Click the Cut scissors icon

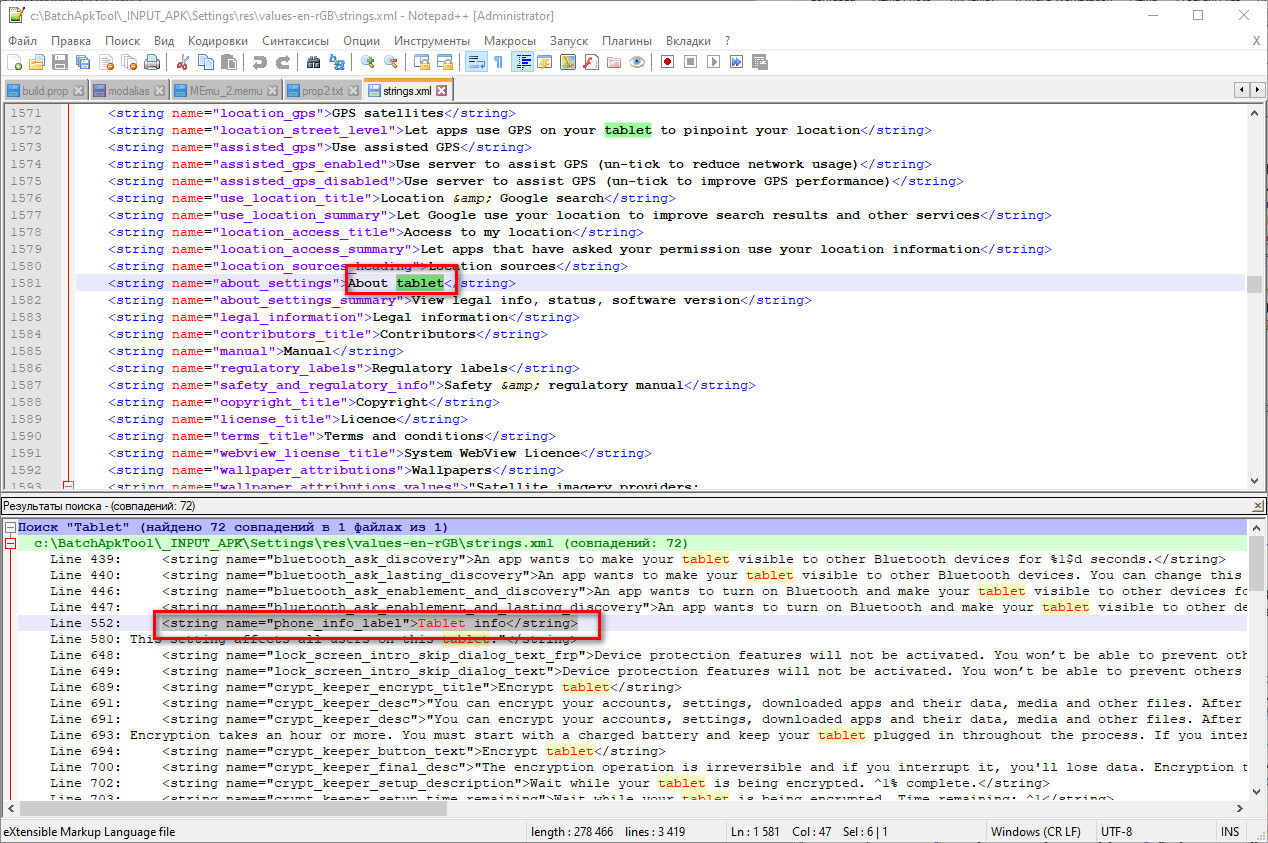click(x=183, y=62)
